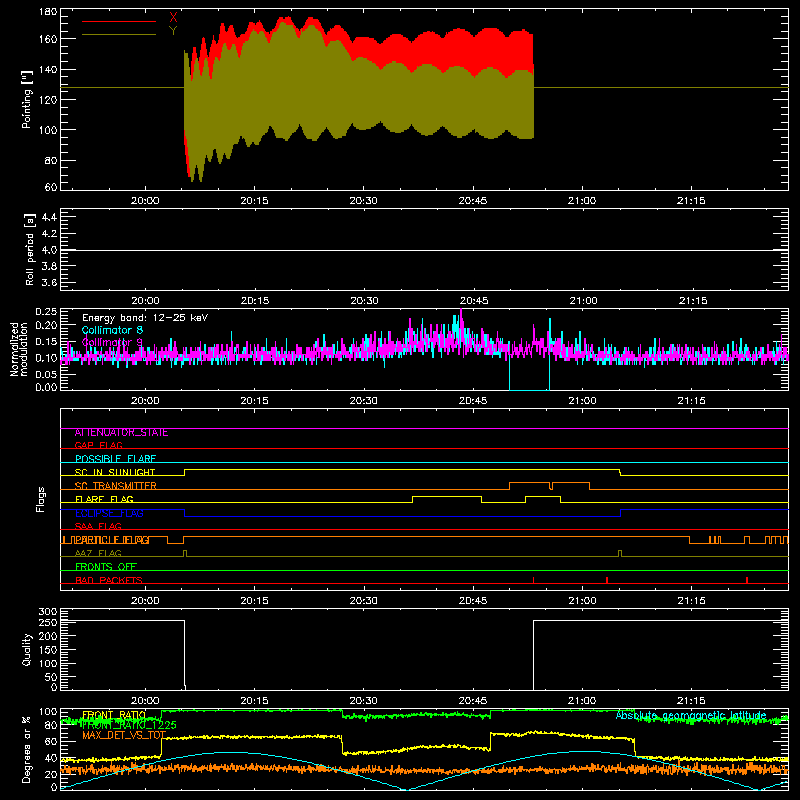
Task: Click the 0.15 tick on modulation axis
Action: [46, 342]
